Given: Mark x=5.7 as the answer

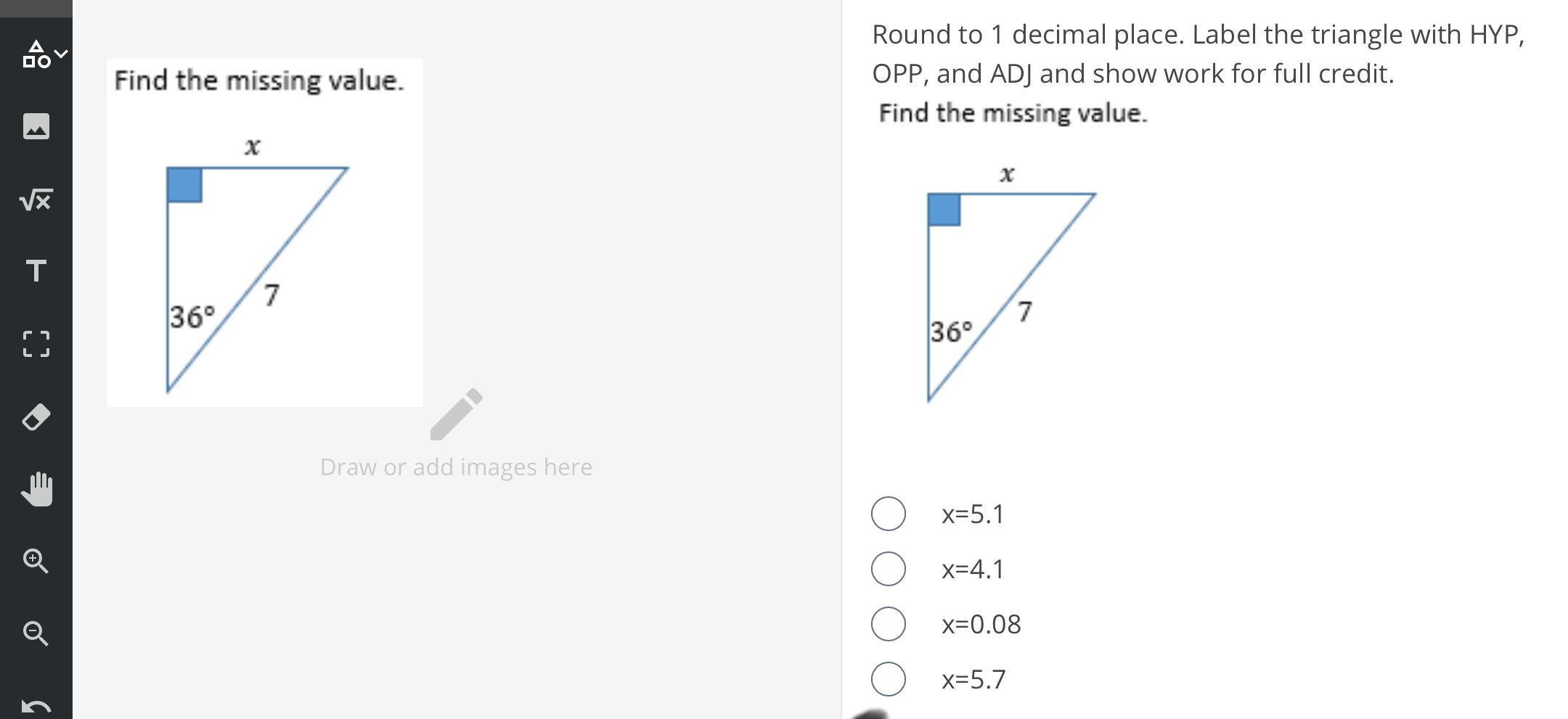Looking at the screenshot, I should click(889, 679).
